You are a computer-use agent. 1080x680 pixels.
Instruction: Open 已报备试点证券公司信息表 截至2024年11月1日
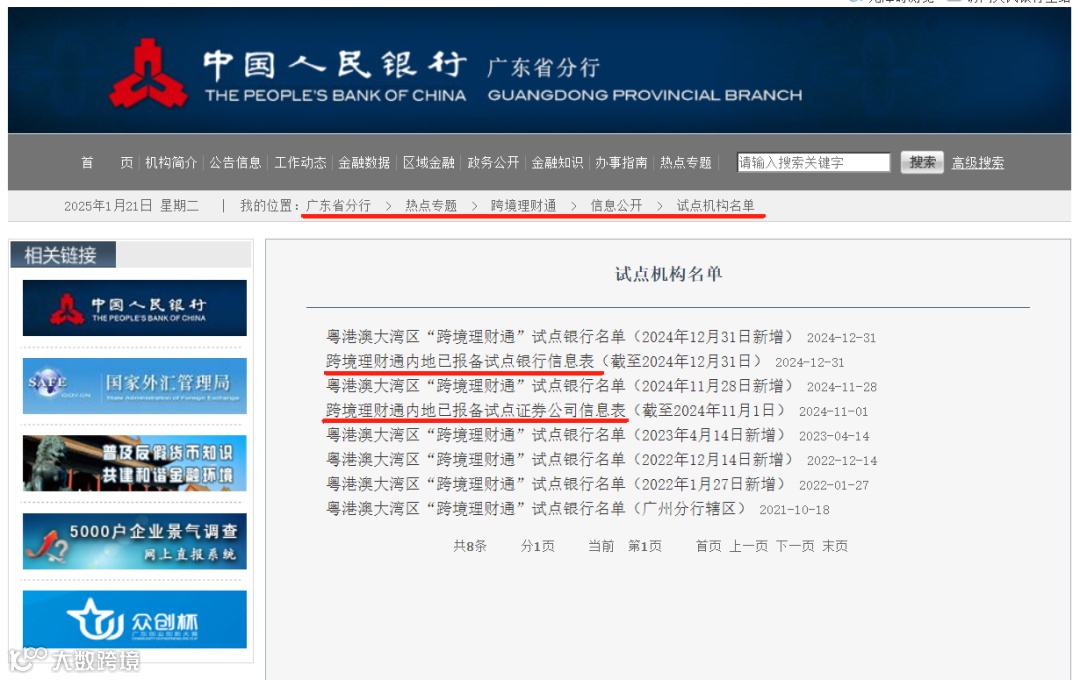pos(556,411)
